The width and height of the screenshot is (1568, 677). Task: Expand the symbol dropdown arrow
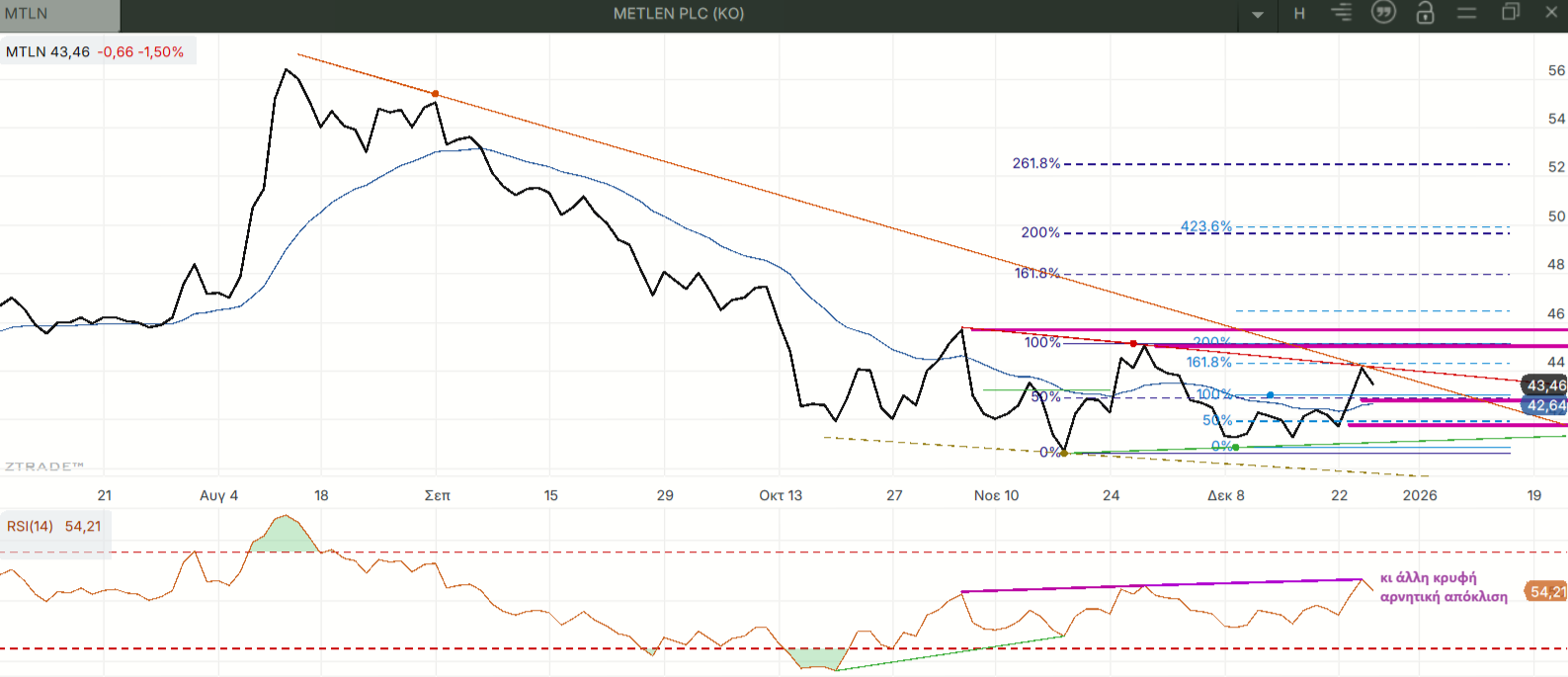pyautogui.click(x=1258, y=15)
